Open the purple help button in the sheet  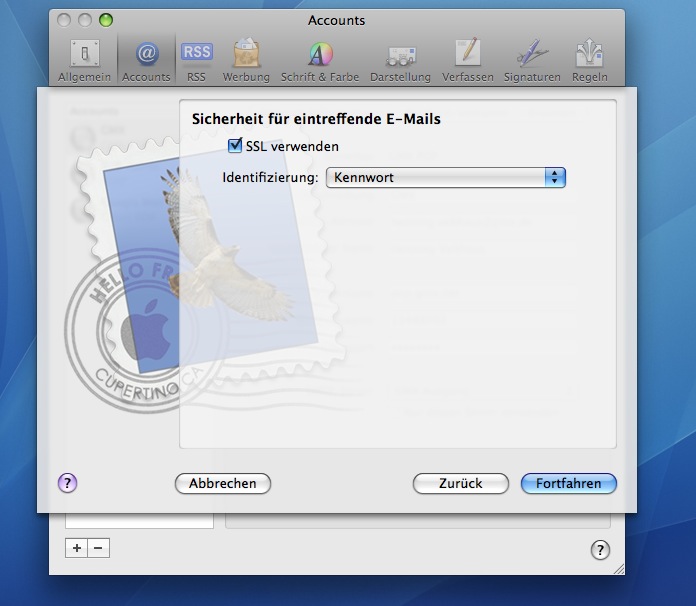point(67,483)
